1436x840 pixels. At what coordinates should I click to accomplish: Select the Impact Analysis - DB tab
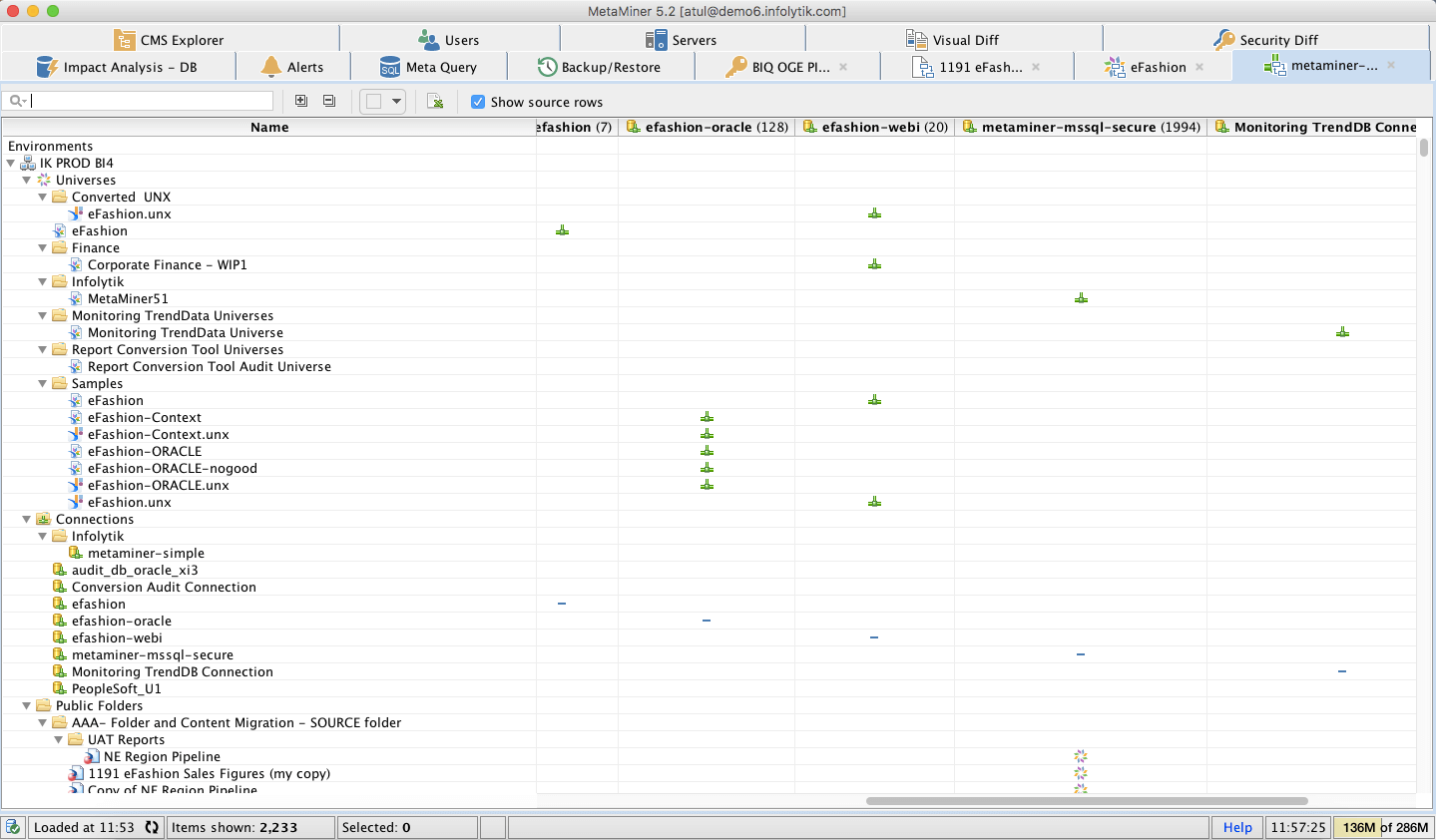118,67
